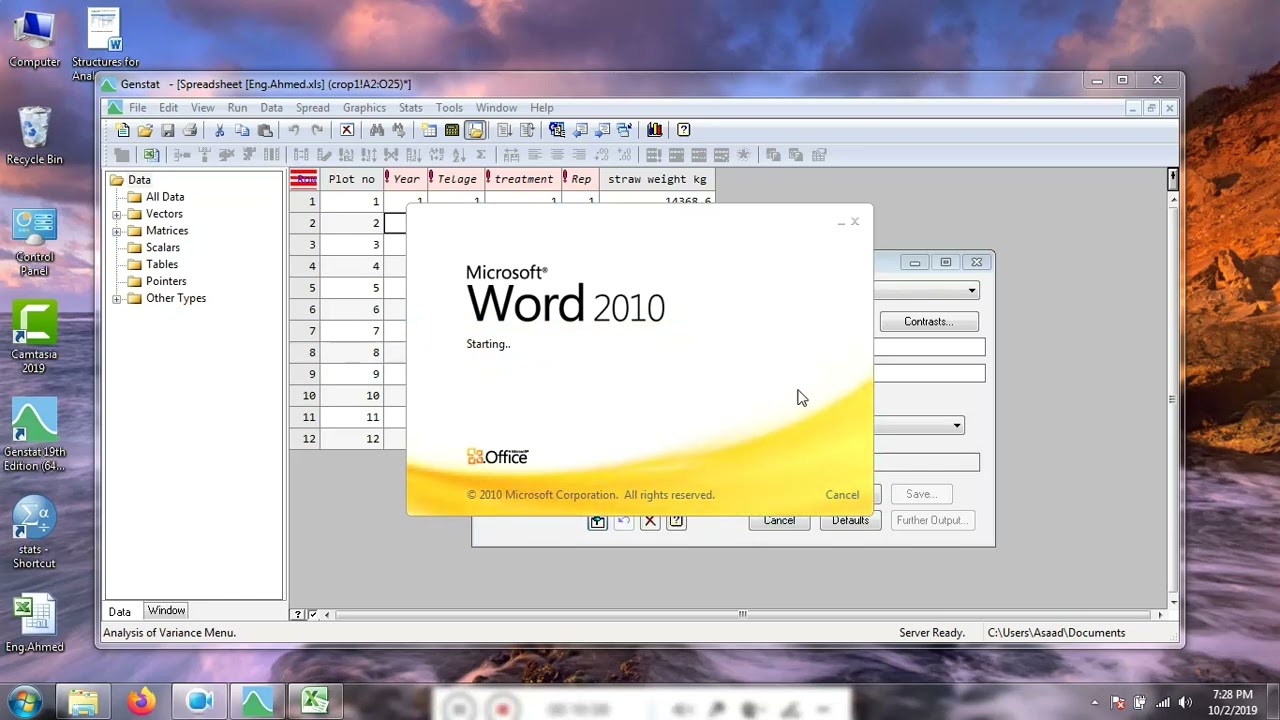The image size is (1280, 720).
Task: Click the red X delete icon in toolbar
Action: [x=347, y=130]
